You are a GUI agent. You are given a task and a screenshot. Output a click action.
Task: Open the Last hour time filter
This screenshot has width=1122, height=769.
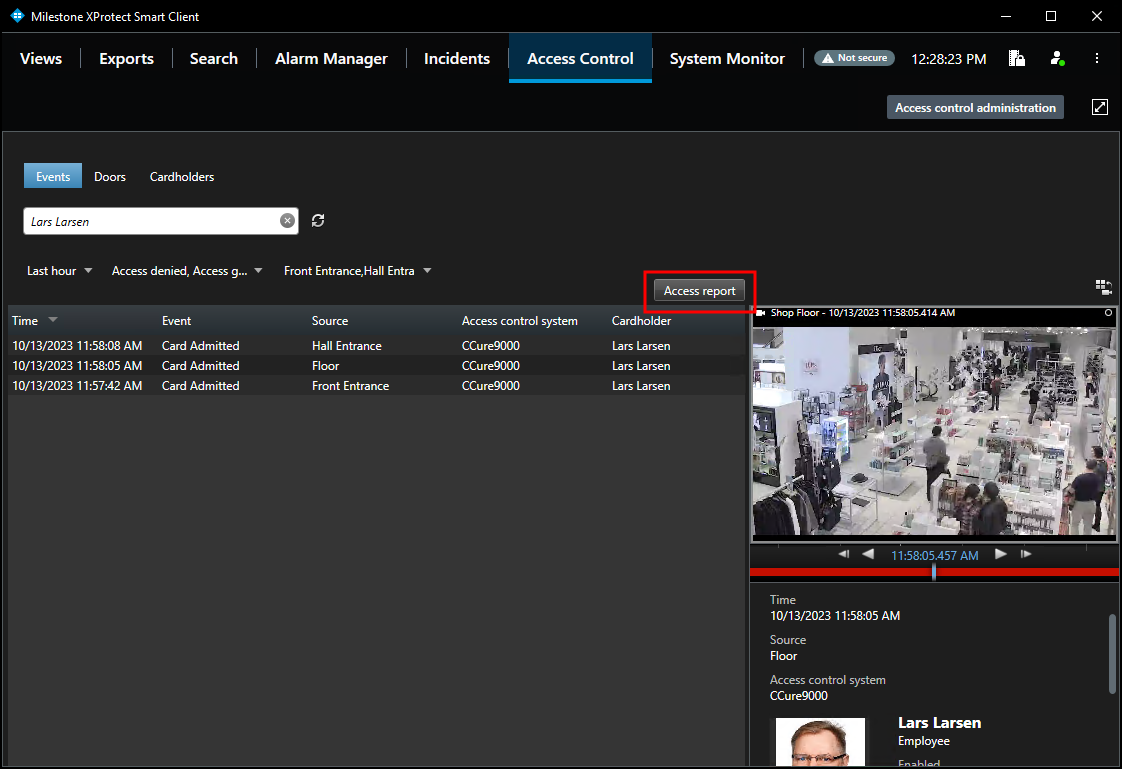pyautogui.click(x=58, y=270)
